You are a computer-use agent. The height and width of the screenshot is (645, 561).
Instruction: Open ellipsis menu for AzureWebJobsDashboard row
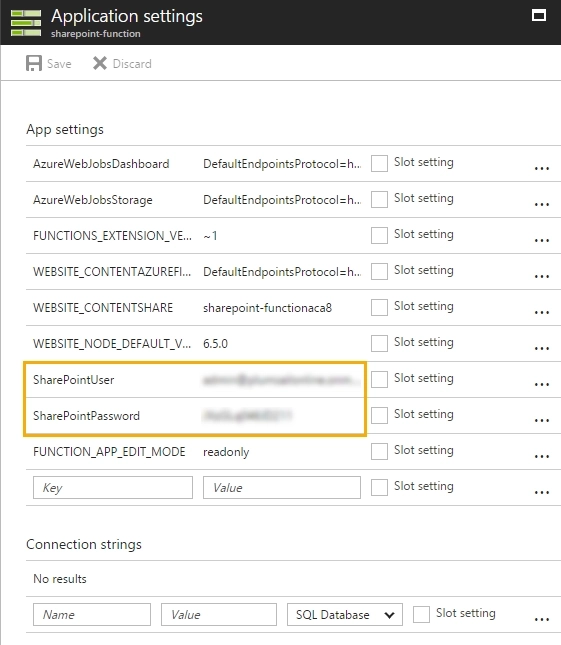tap(542, 168)
